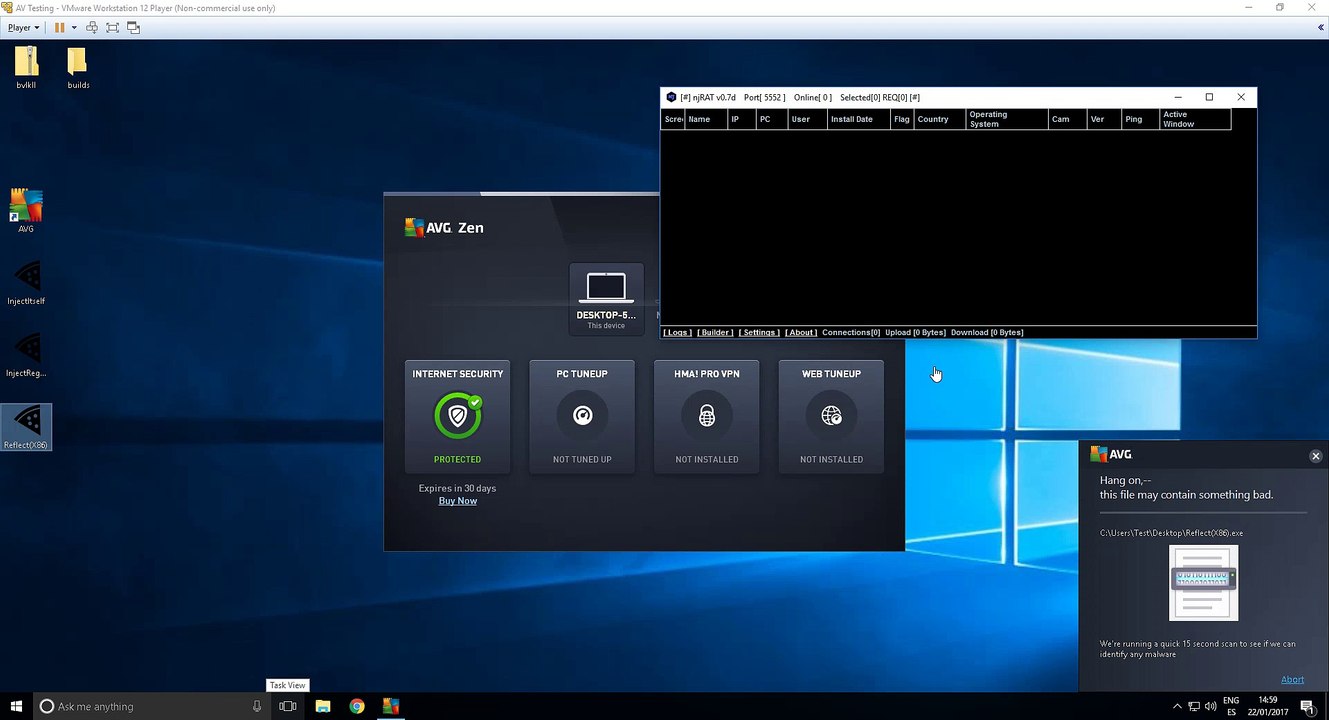Maximize the njRAT window
The image size is (1329, 720).
coord(1209,97)
